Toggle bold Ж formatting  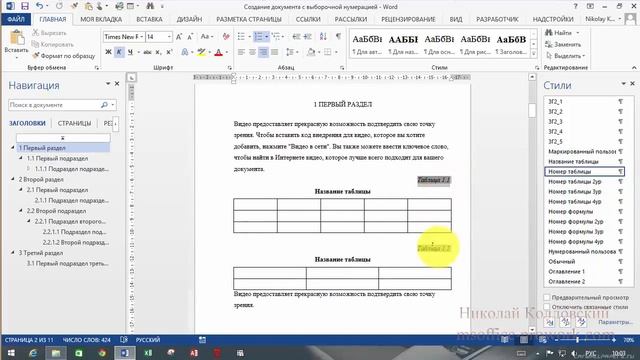point(108,52)
